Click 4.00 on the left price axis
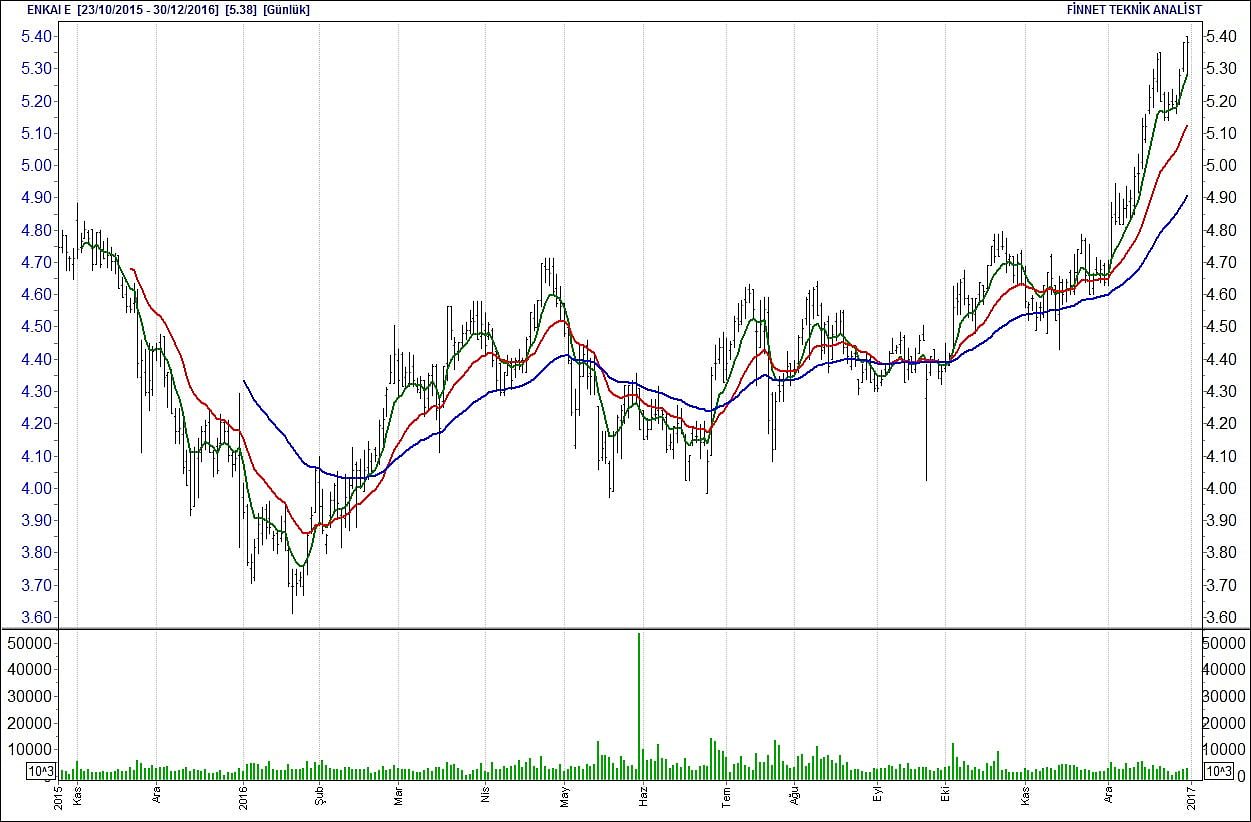The height and width of the screenshot is (822, 1251). pyautogui.click(x=36, y=488)
